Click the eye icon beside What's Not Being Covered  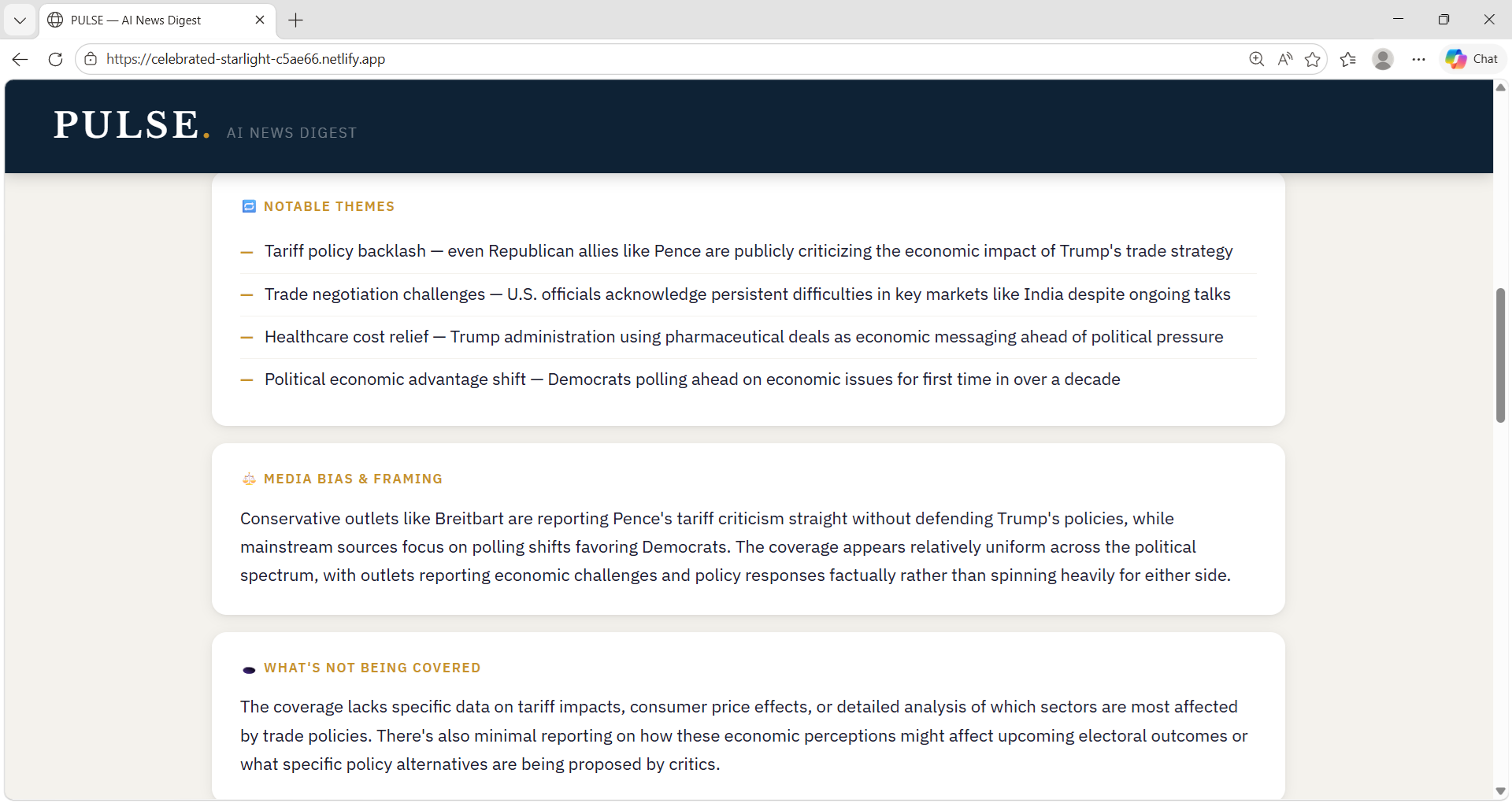point(248,670)
